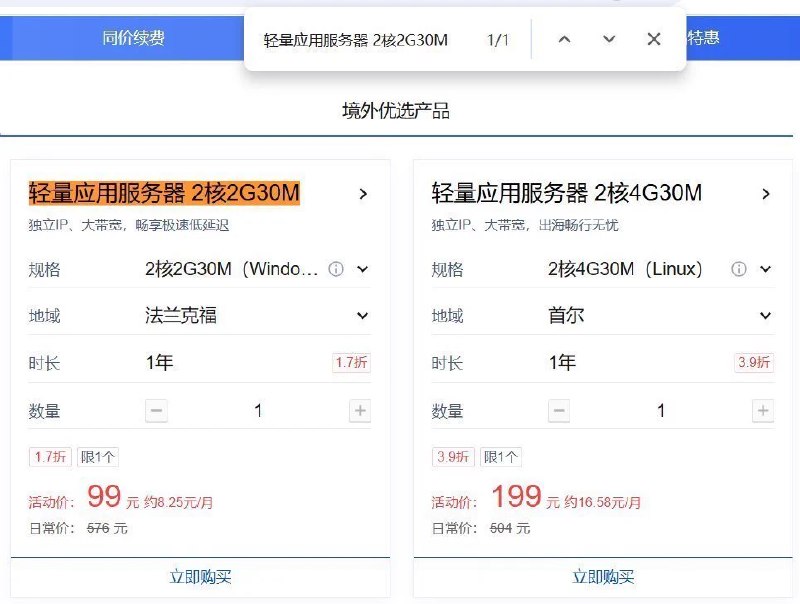
Task: Click the 限1个 tag in 2核4G30M card
Action: pyautogui.click(x=501, y=457)
